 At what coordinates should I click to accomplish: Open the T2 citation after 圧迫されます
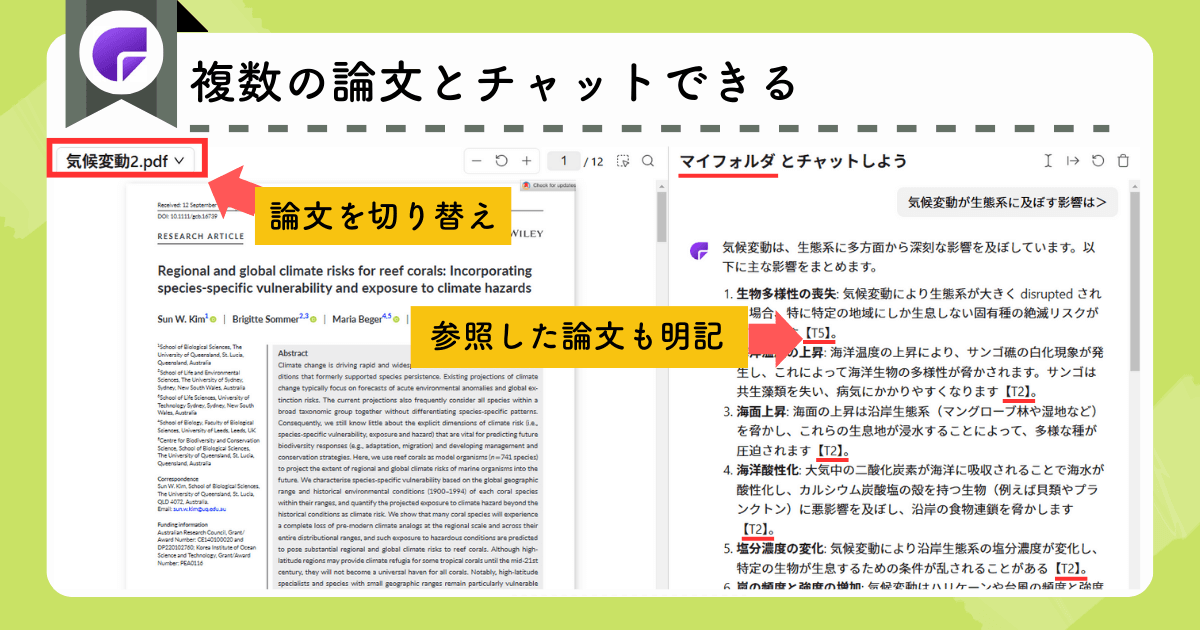pyautogui.click(x=834, y=450)
